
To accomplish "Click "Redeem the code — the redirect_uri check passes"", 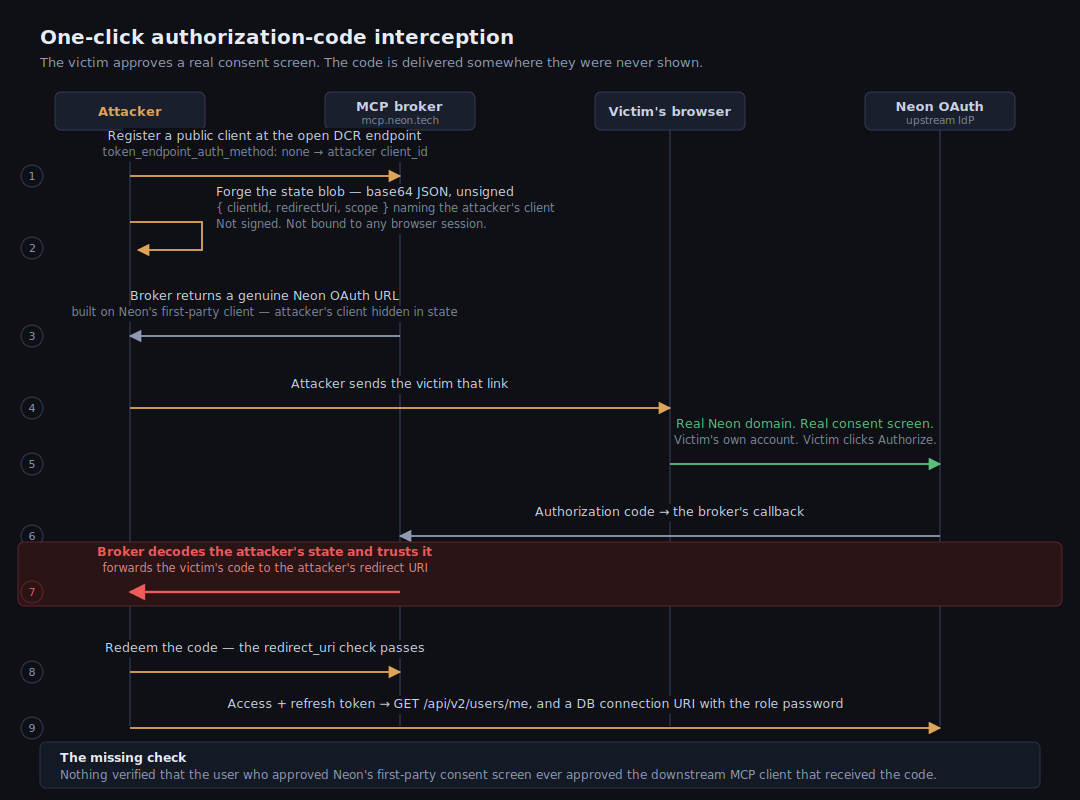I will (x=264, y=648).
